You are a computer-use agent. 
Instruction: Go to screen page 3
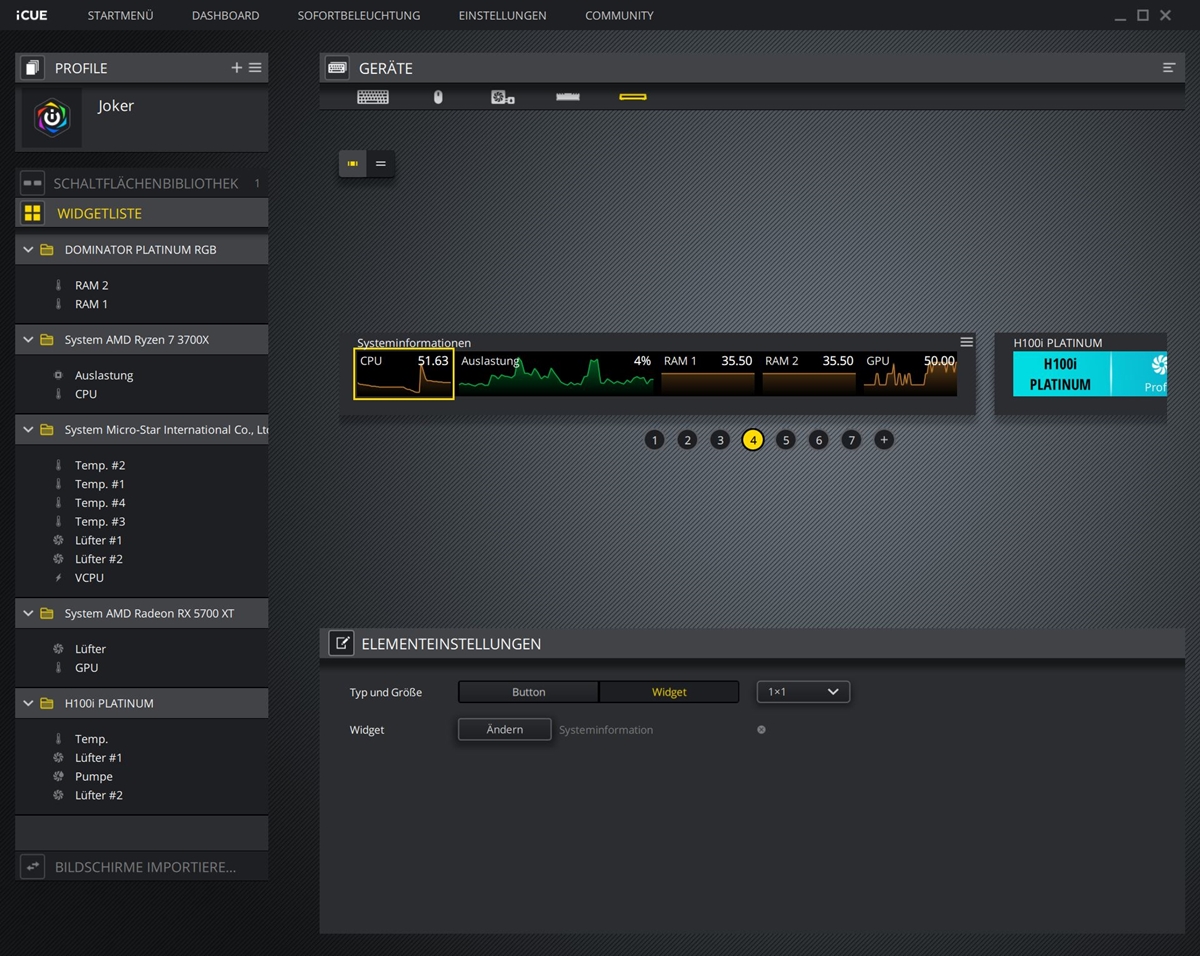point(720,440)
